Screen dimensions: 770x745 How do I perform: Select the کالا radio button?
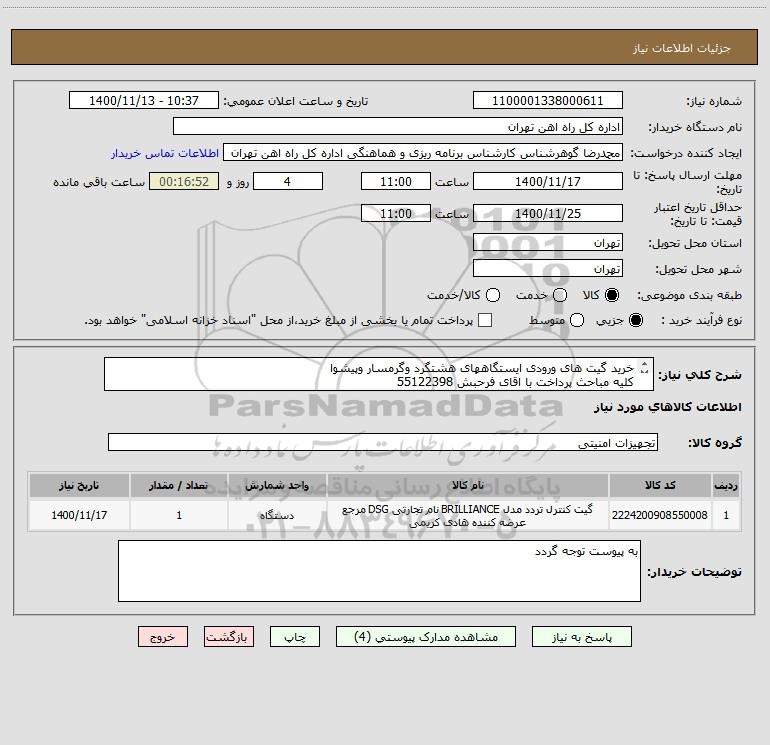pos(612,295)
